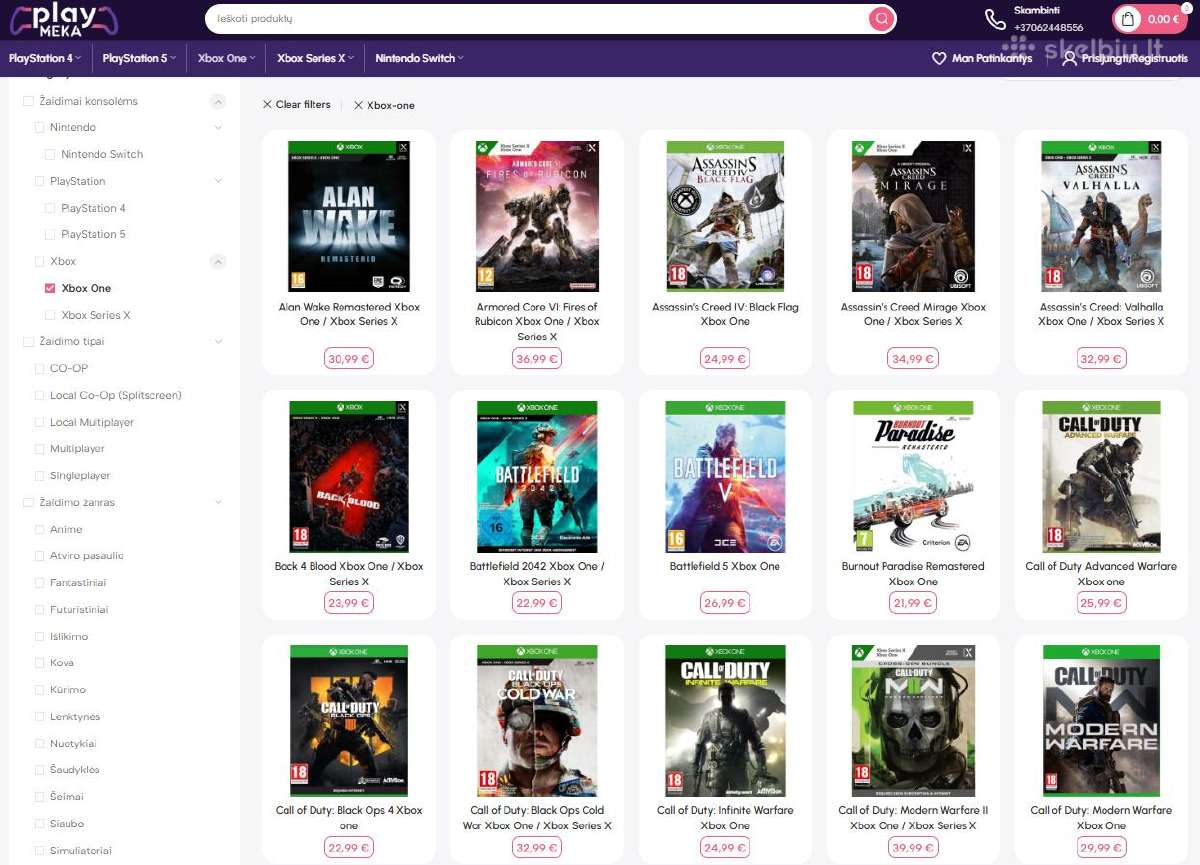Click the Battlefield 5 Xbox One title
Image resolution: width=1200 pixels, height=865 pixels.
click(725, 566)
